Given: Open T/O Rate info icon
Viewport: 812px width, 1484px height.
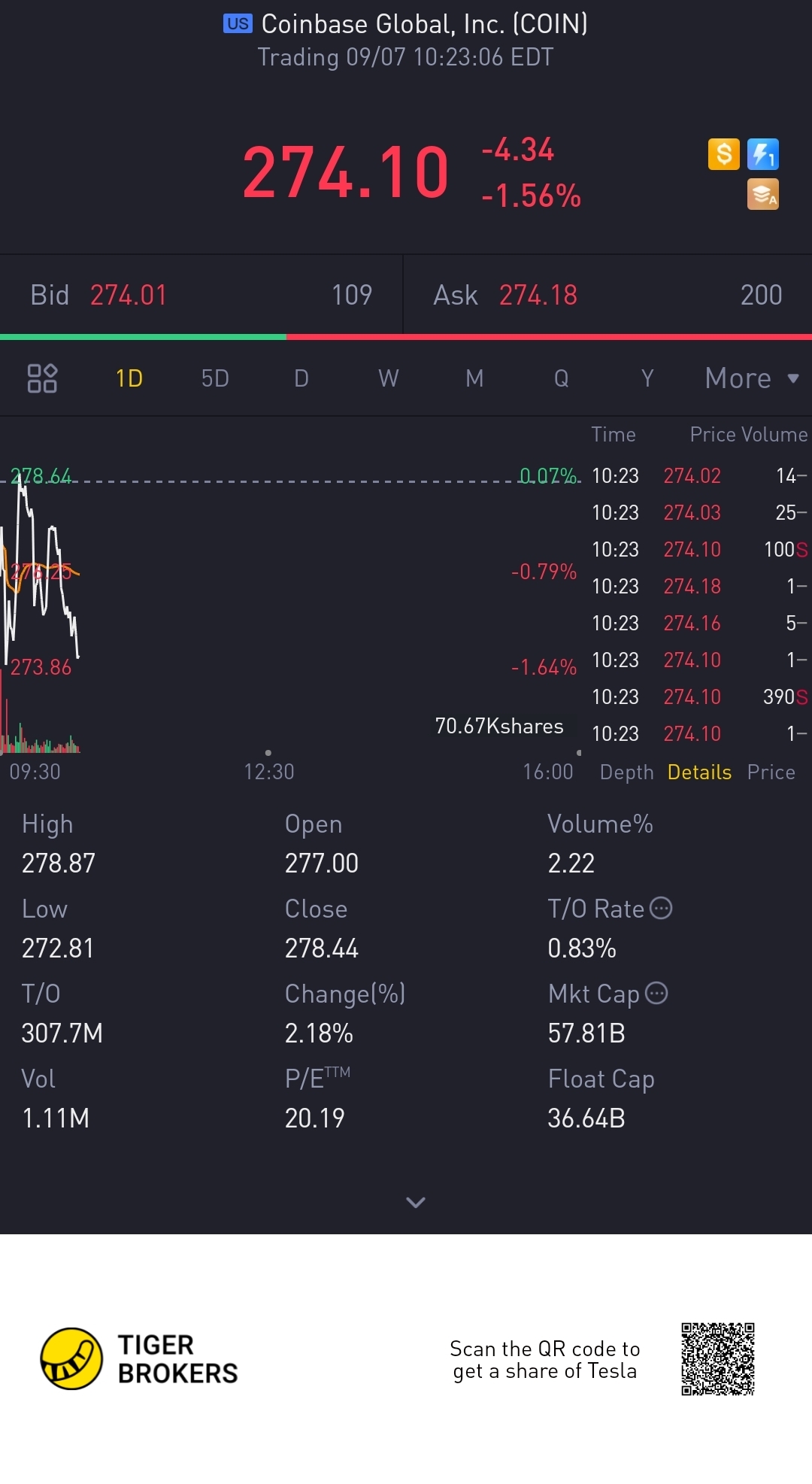Looking at the screenshot, I should [661, 909].
